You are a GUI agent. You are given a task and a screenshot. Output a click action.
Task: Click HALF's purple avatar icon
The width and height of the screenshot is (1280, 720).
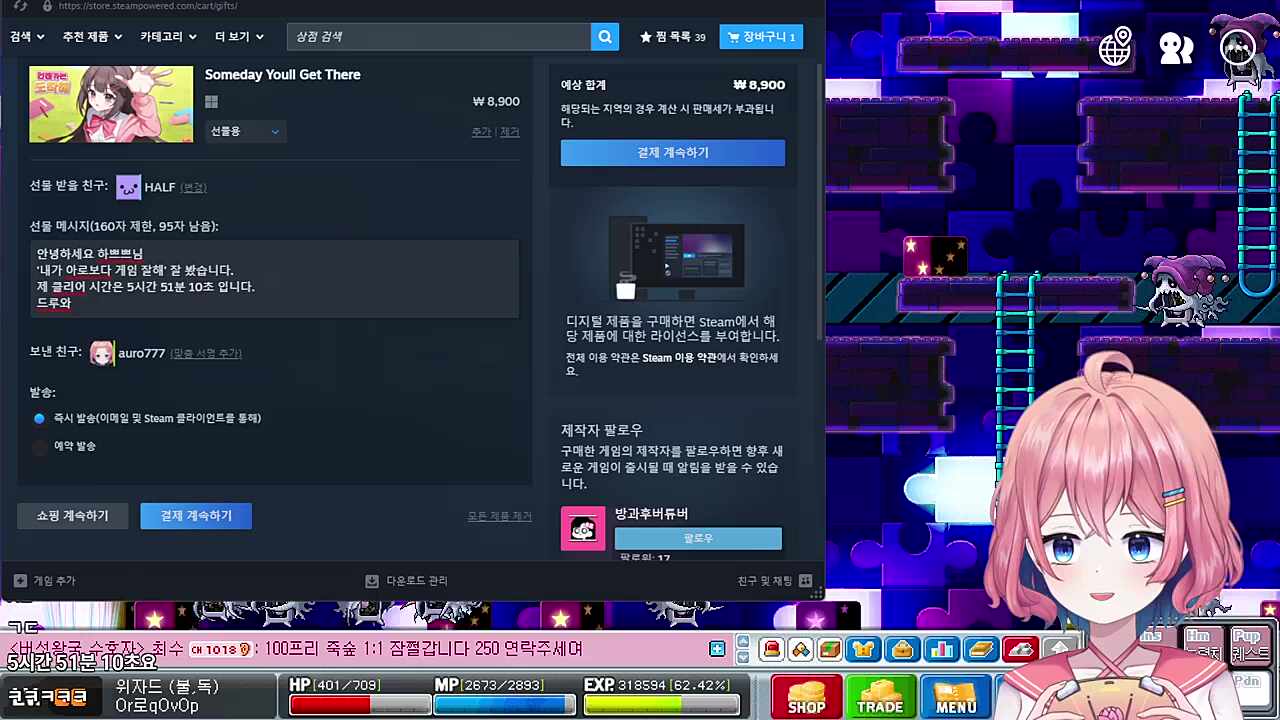click(x=128, y=187)
